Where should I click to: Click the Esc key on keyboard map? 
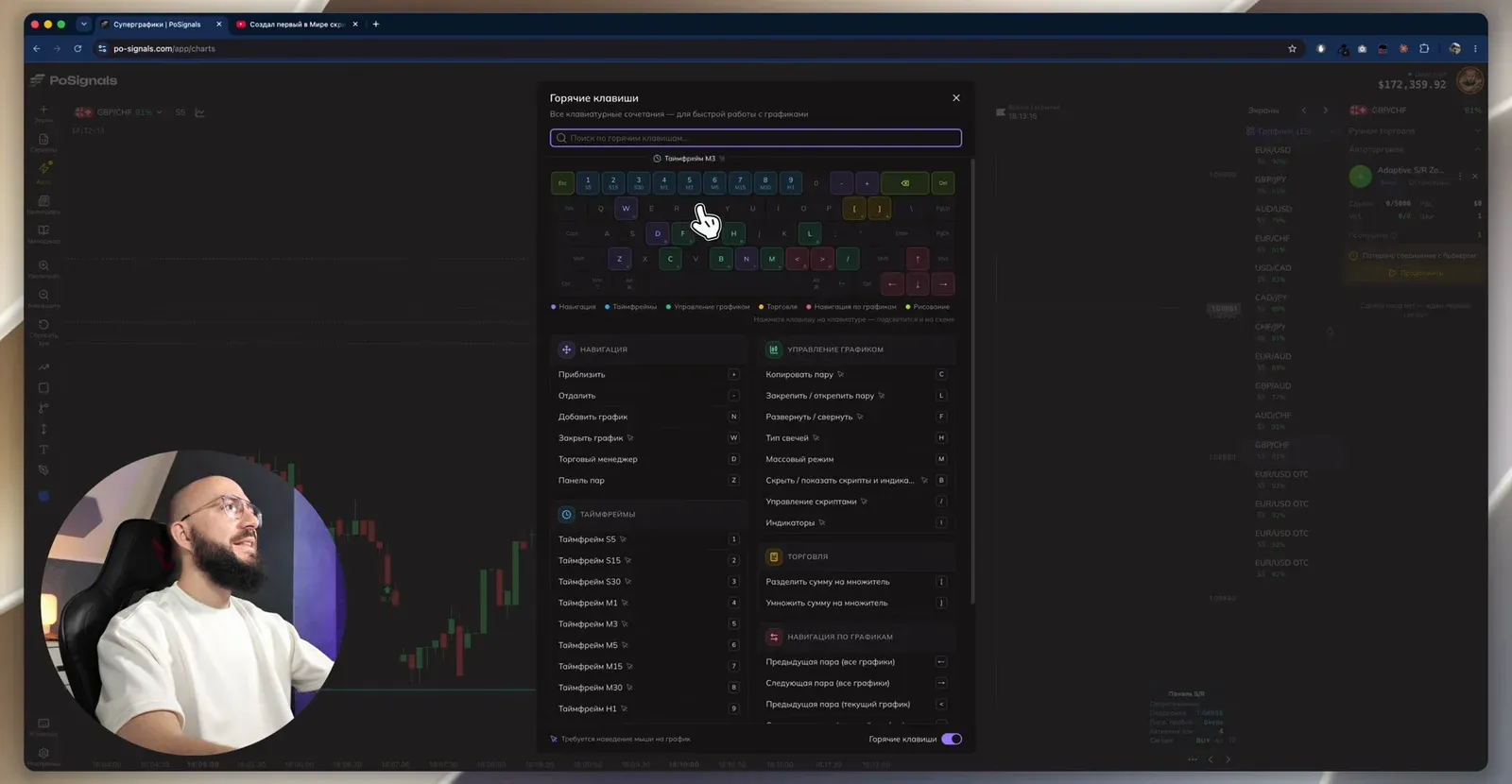coord(562,183)
